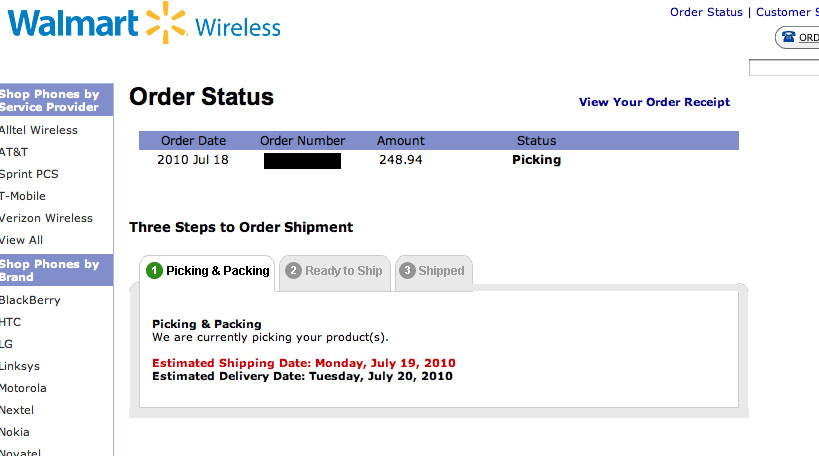
Task: Click the Walmart Wireless logo text
Action: click(x=144, y=24)
